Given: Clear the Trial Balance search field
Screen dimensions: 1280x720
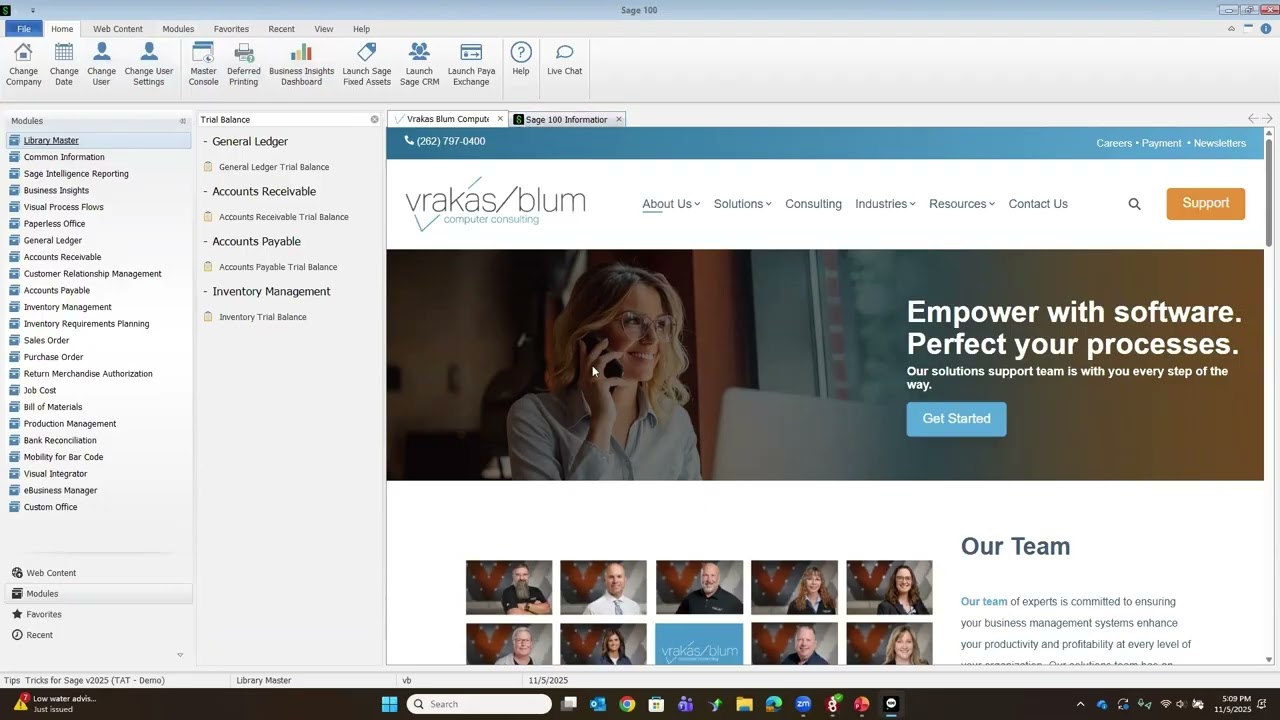Looking at the screenshot, I should point(375,119).
